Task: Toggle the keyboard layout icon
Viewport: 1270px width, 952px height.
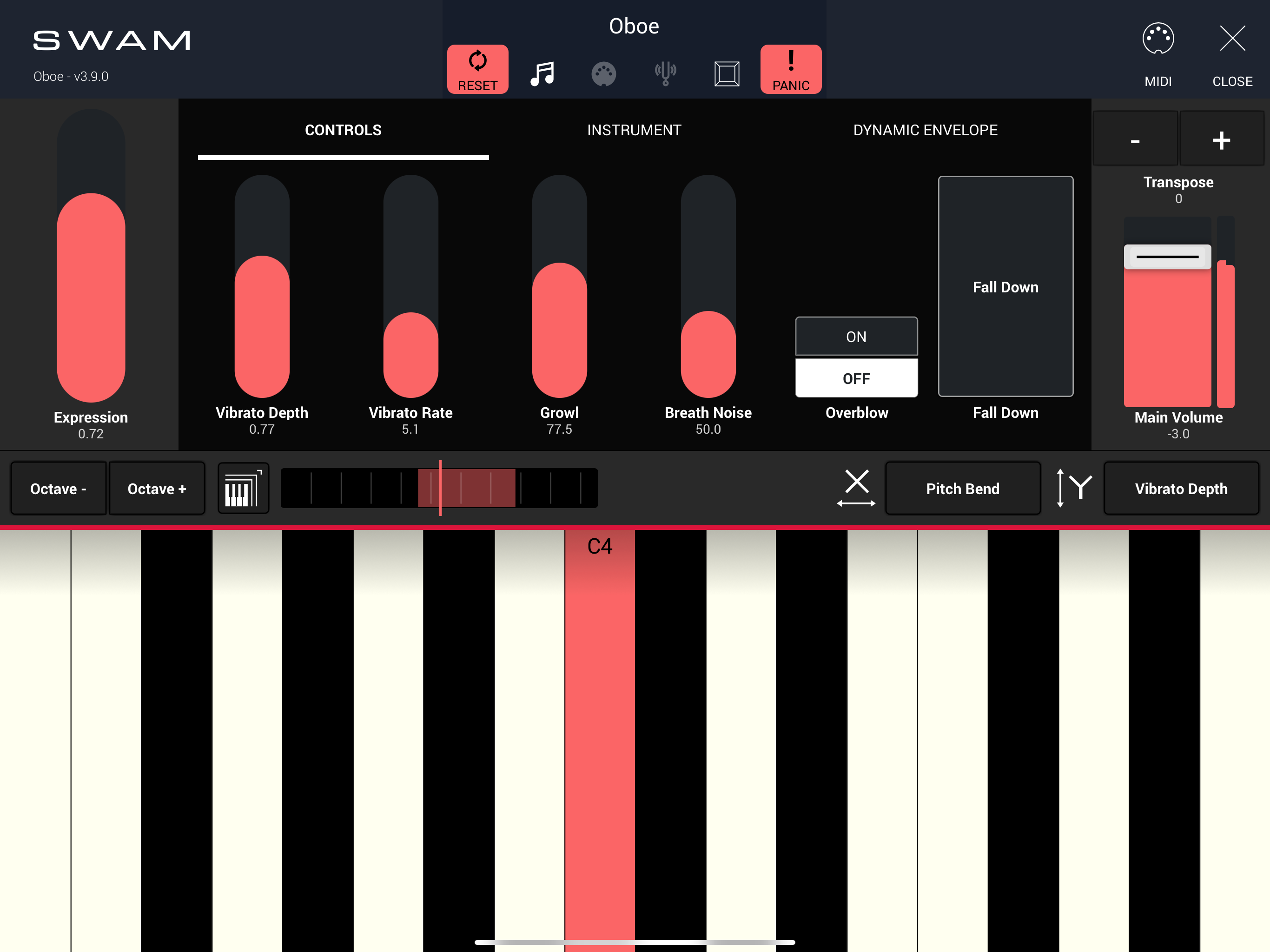Action: pyautogui.click(x=244, y=488)
